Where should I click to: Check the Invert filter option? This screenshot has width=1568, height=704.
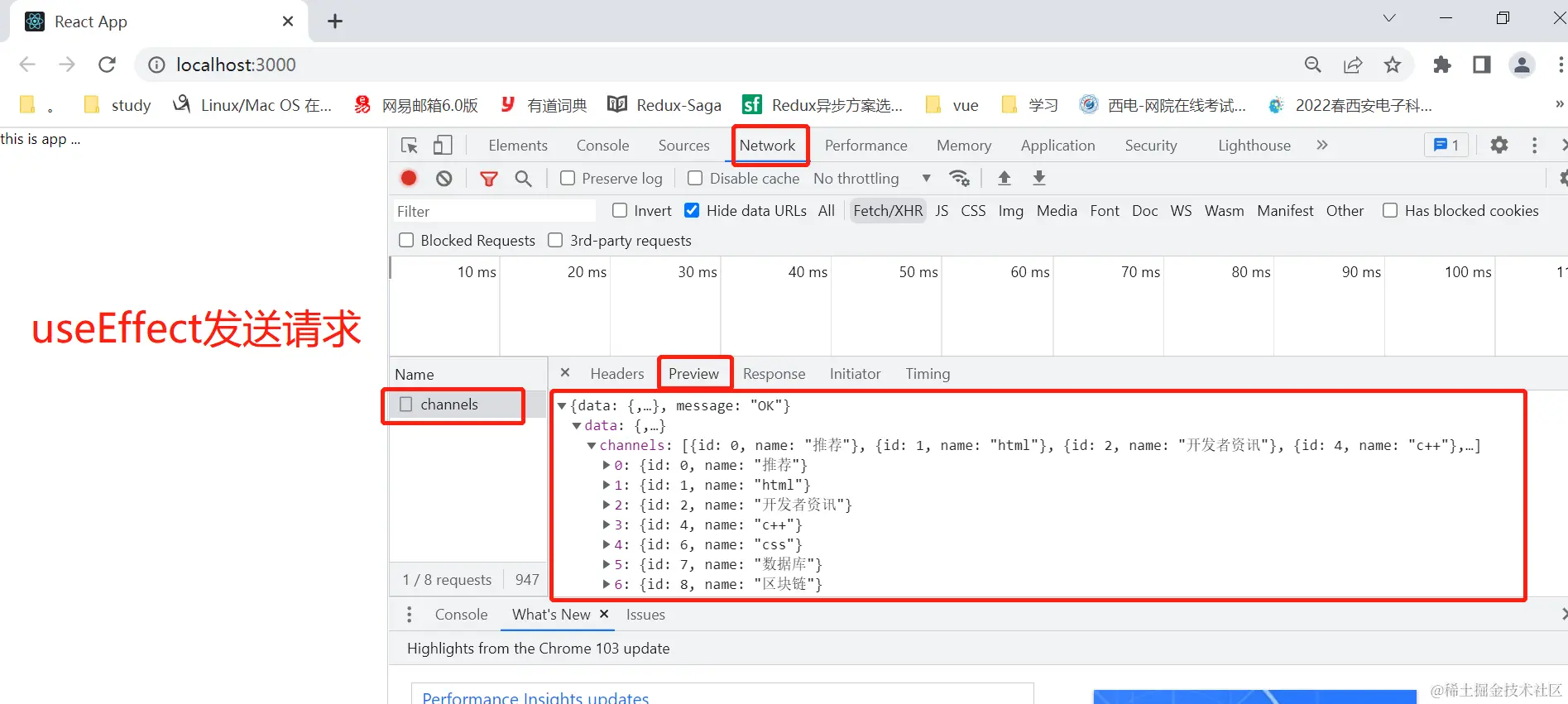(620, 210)
